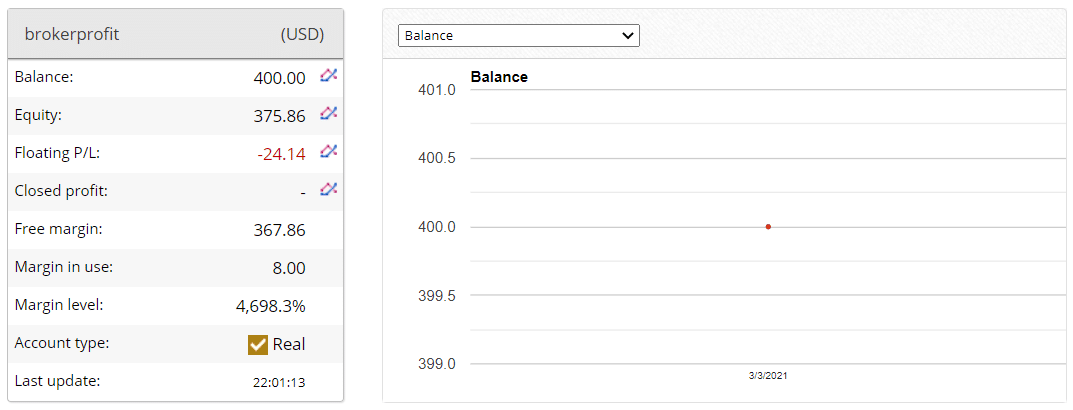Select the 4,698.3% margin level value
This screenshot has width=1073, height=410.
271,306
